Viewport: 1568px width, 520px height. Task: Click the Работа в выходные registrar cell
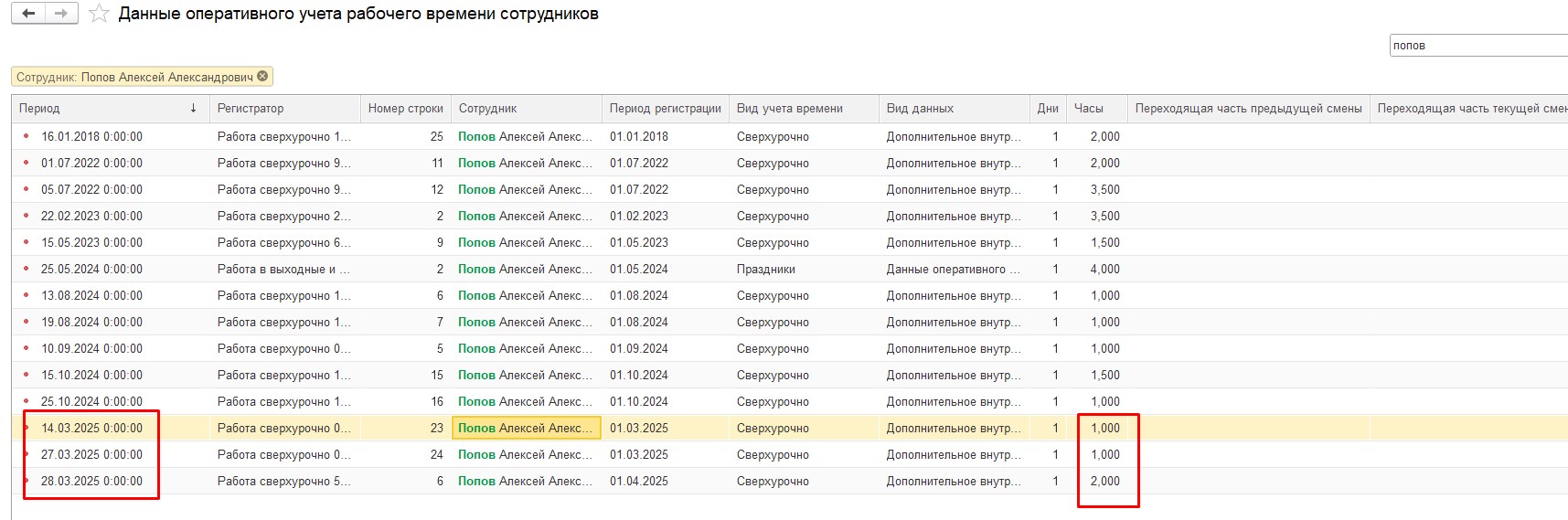(x=283, y=270)
